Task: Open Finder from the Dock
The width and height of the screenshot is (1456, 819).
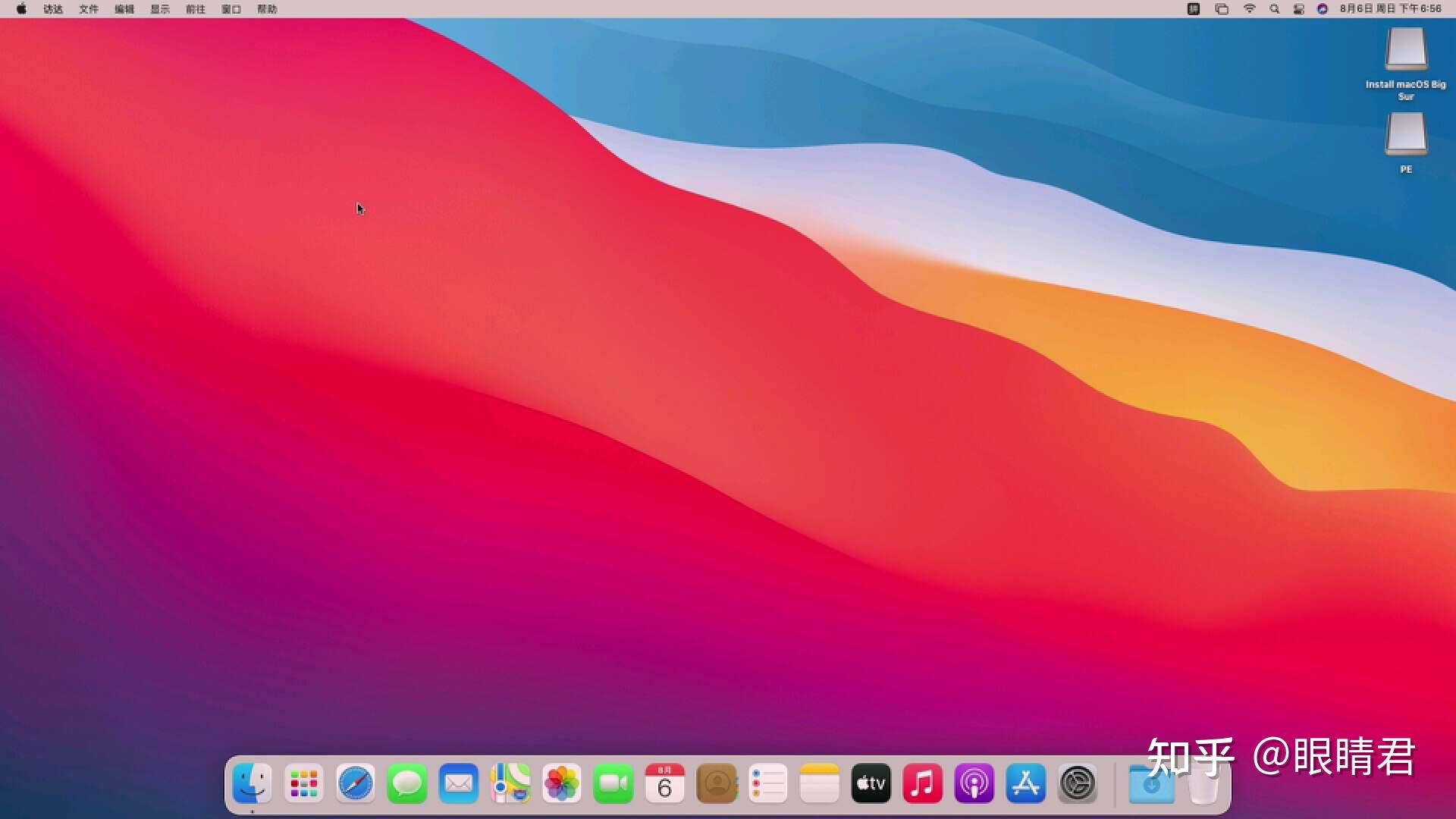Action: click(x=252, y=783)
